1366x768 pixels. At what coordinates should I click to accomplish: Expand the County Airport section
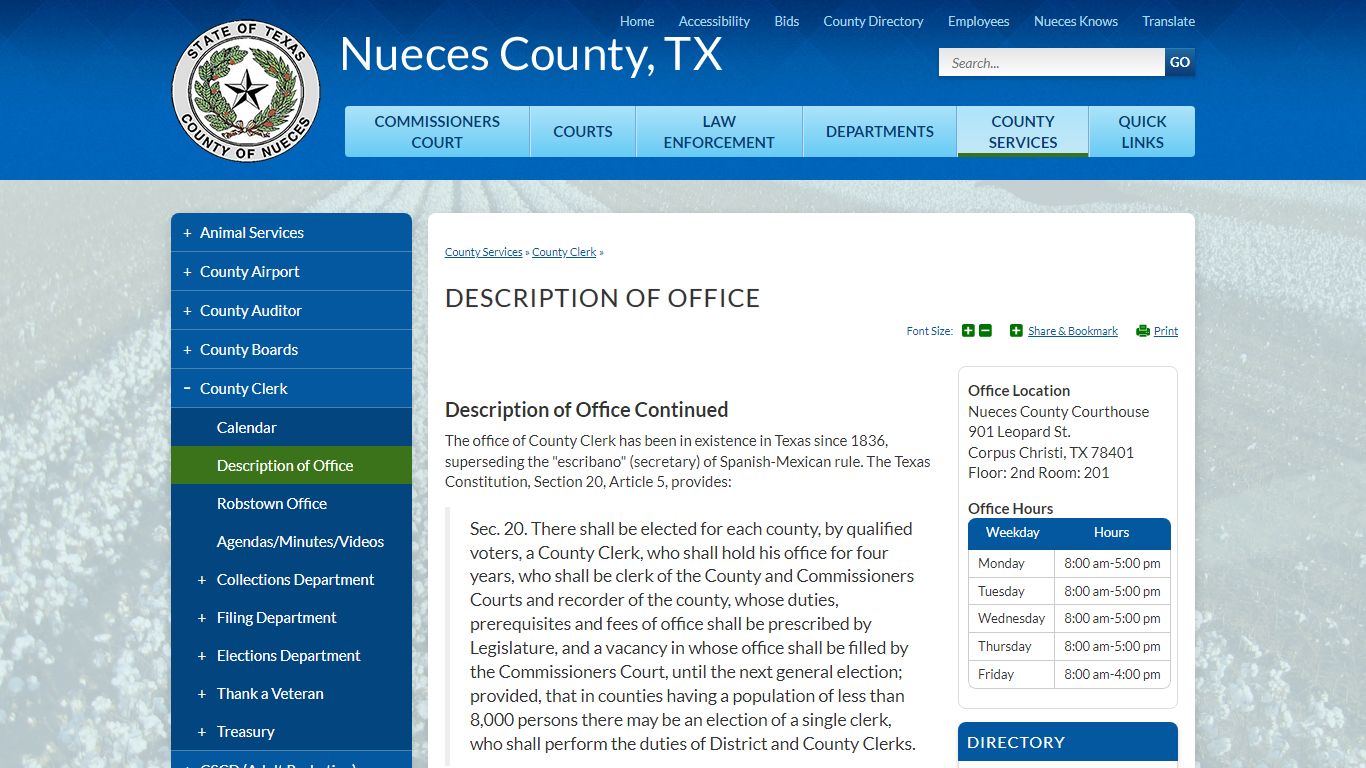point(187,272)
